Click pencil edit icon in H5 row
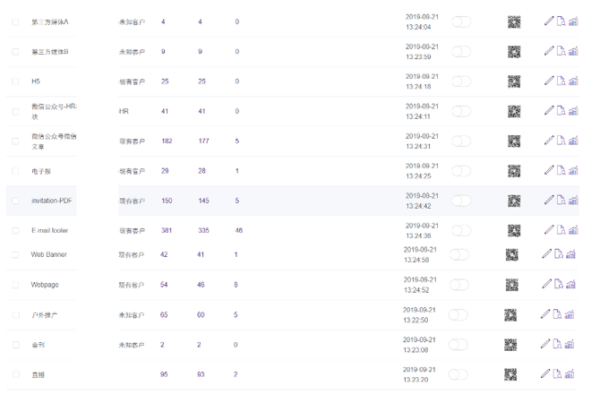600x394 pixels. 549,81
